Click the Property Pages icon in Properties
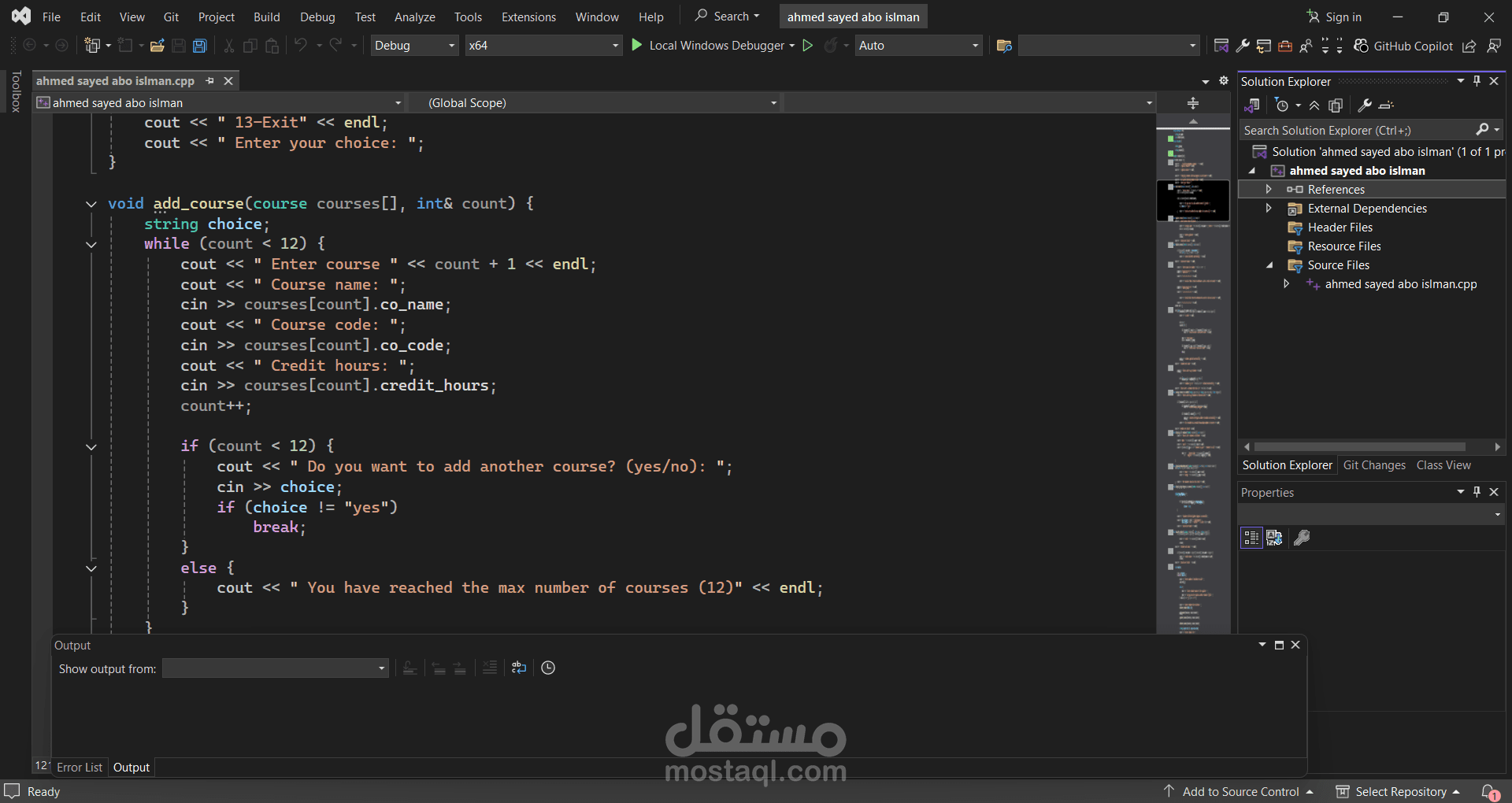 pyautogui.click(x=1303, y=538)
